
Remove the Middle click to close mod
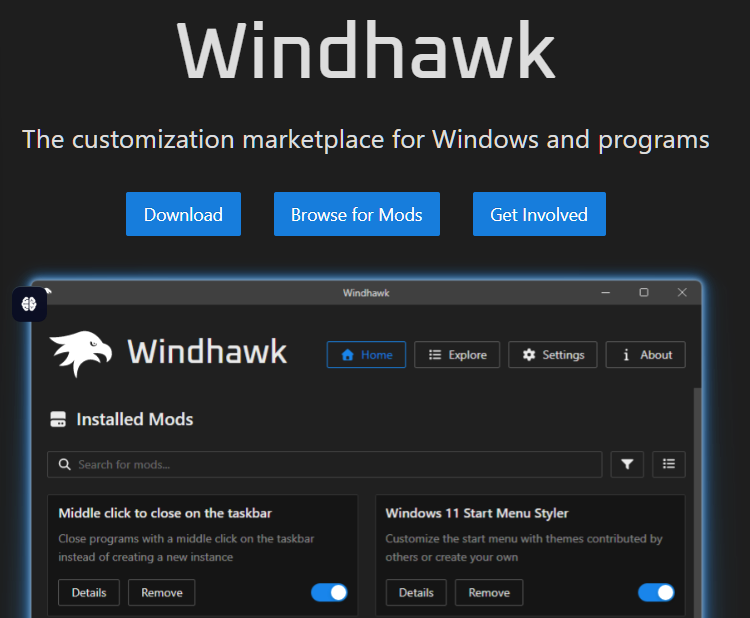click(162, 593)
